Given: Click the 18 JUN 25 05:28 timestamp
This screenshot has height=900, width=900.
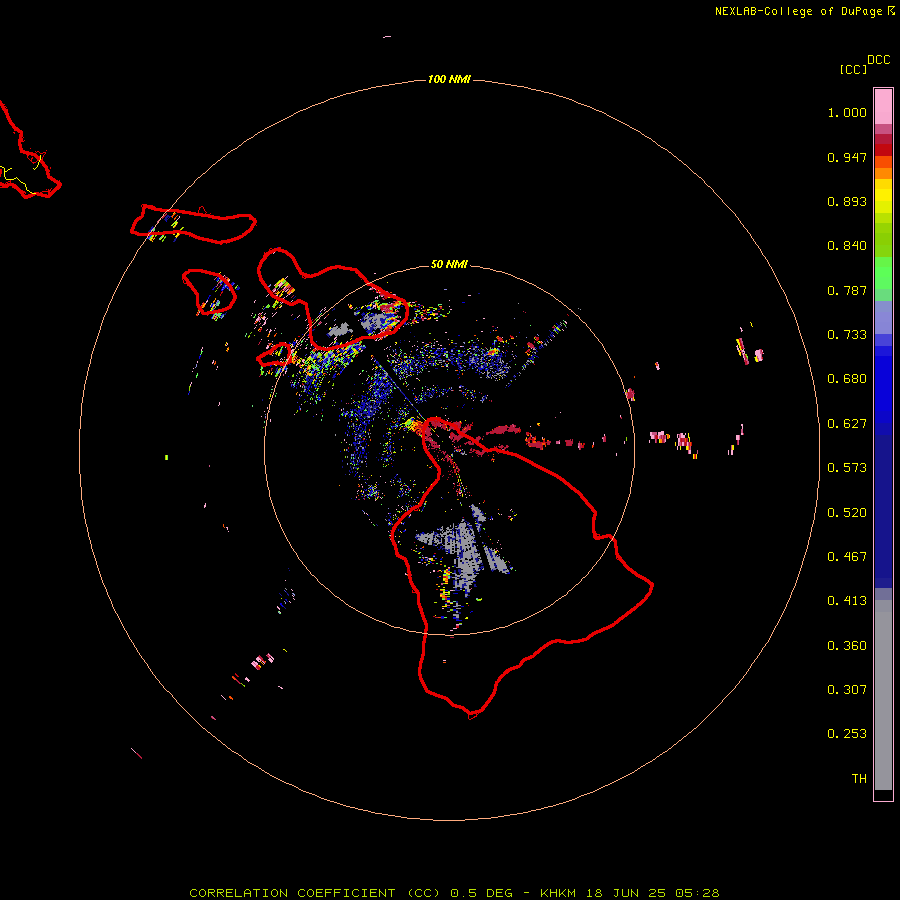Looking at the screenshot, I should [x=653, y=893].
